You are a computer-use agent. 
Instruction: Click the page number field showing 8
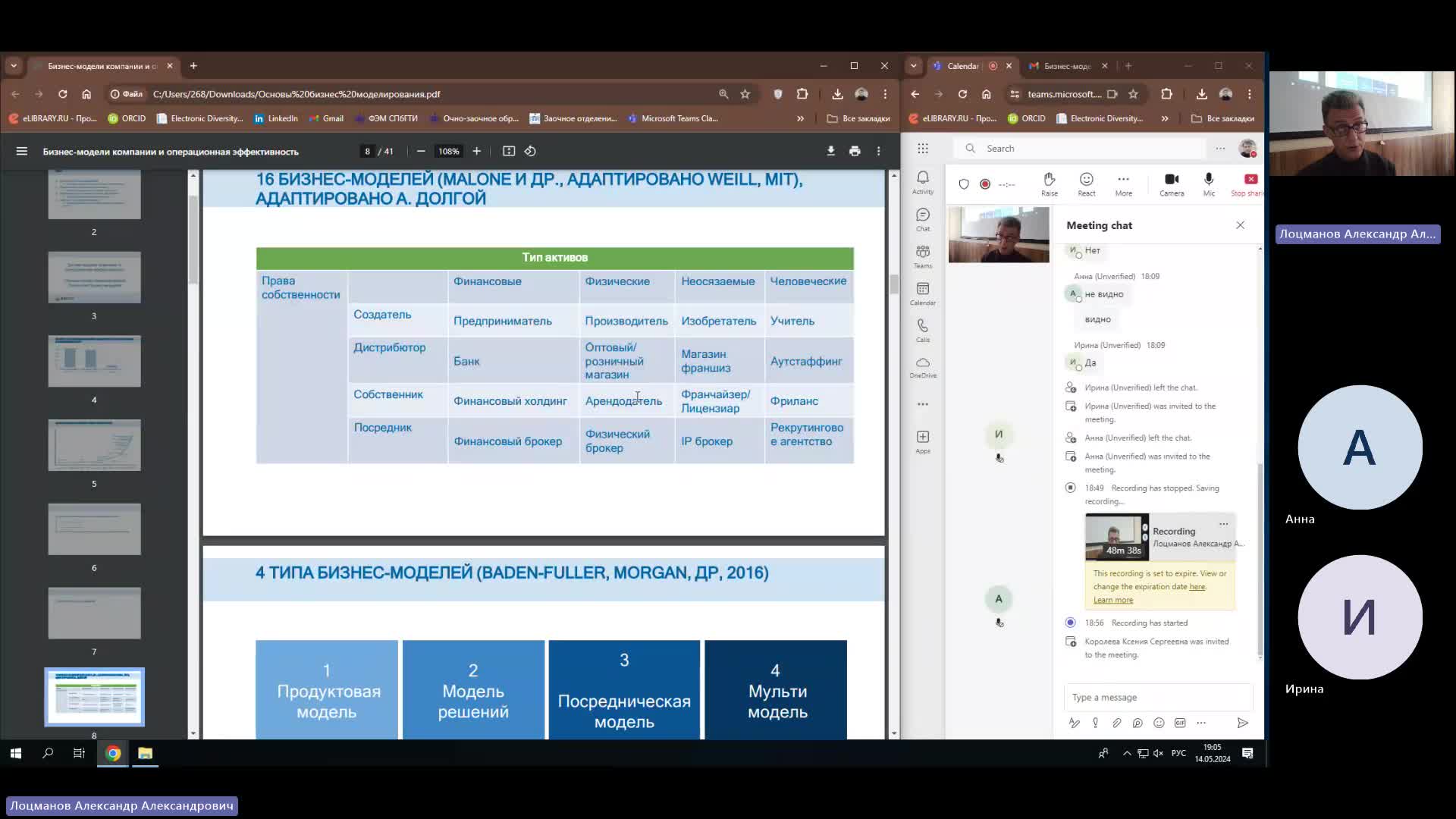[367, 151]
